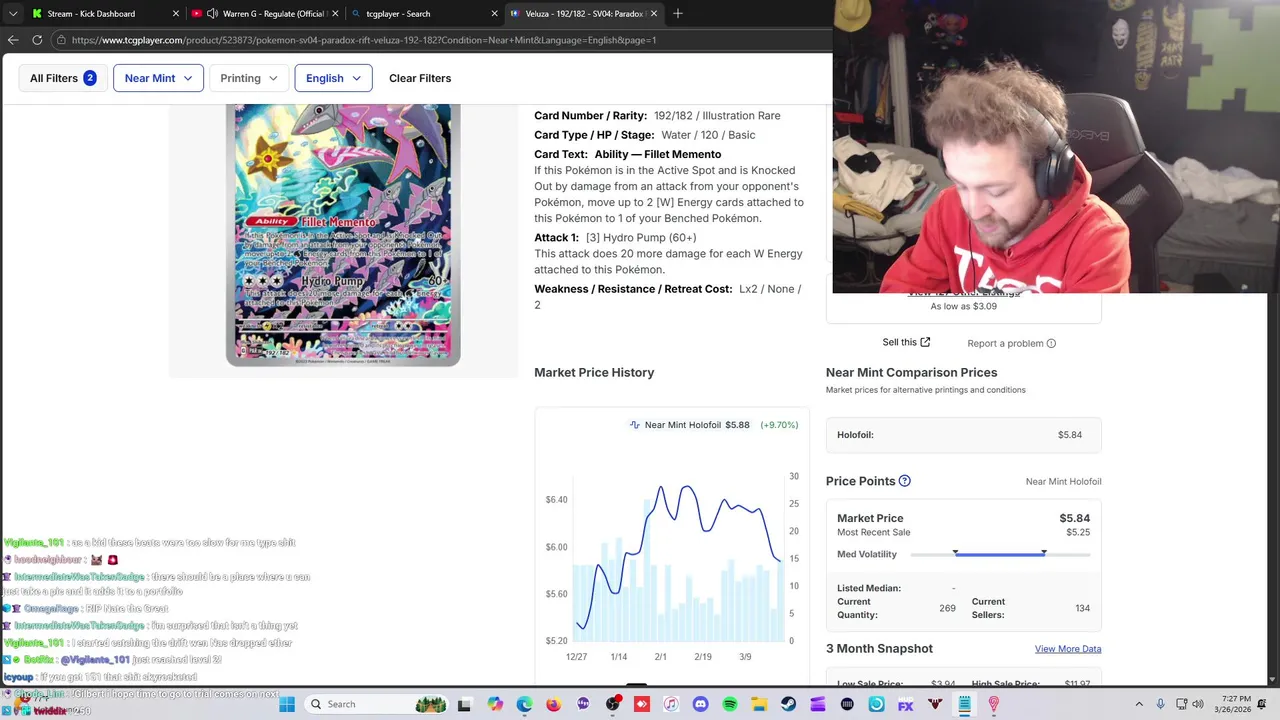This screenshot has width=1280, height=720.
Task: Click the Holofoil comparison price row
Action: tap(964, 435)
